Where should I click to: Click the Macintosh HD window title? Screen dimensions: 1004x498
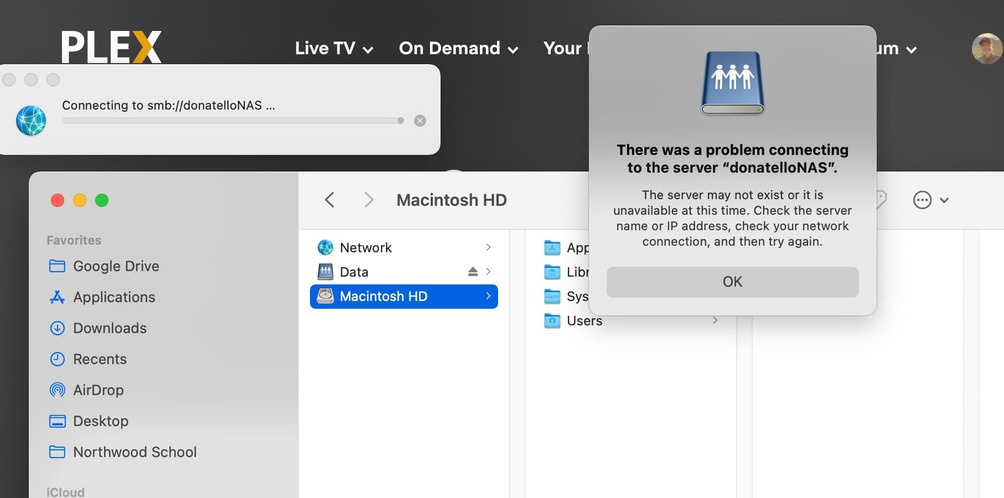(451, 200)
